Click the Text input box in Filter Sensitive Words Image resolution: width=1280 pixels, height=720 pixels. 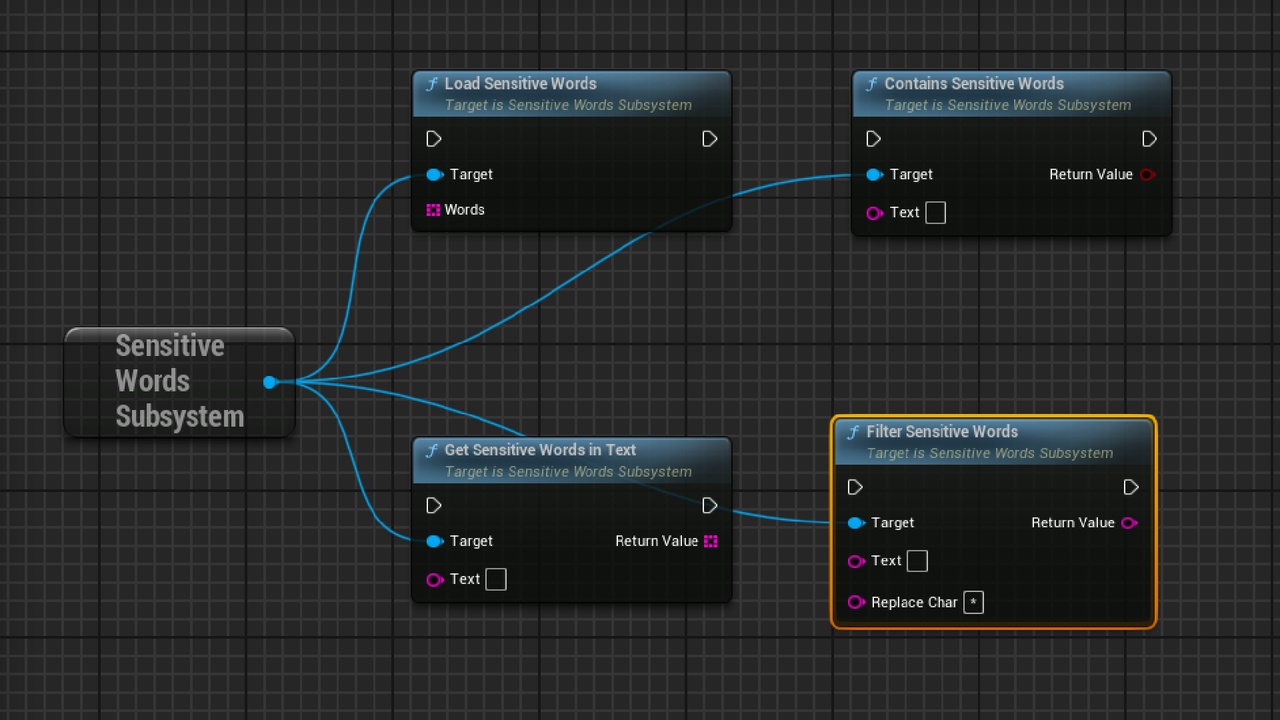coord(917,561)
